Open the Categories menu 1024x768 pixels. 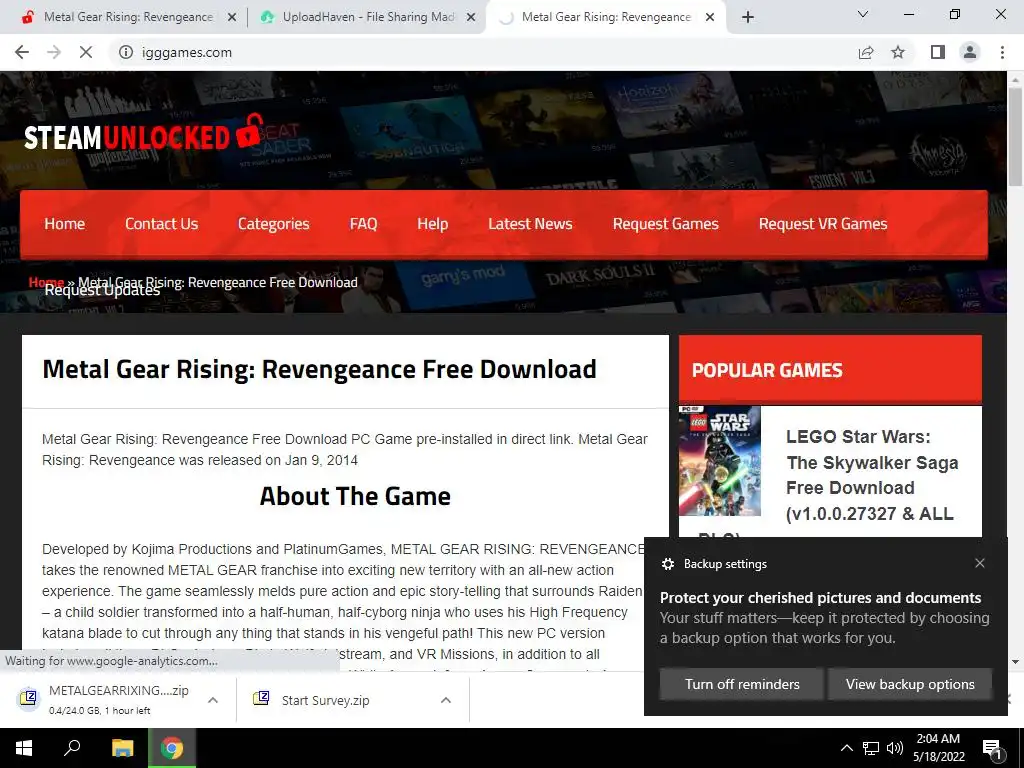point(274,224)
